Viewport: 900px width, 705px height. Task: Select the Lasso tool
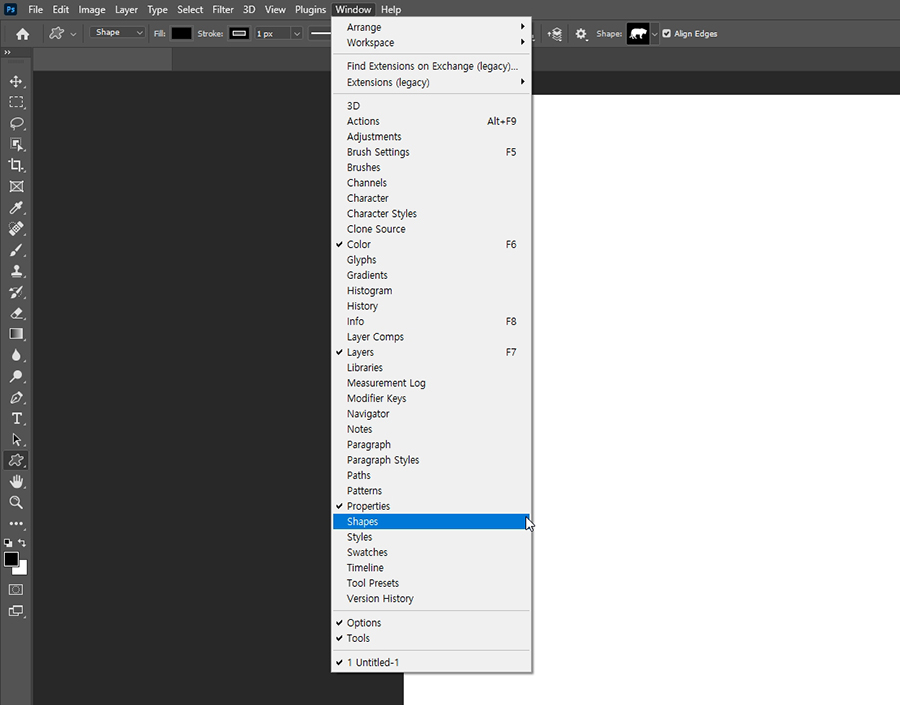(x=16, y=123)
